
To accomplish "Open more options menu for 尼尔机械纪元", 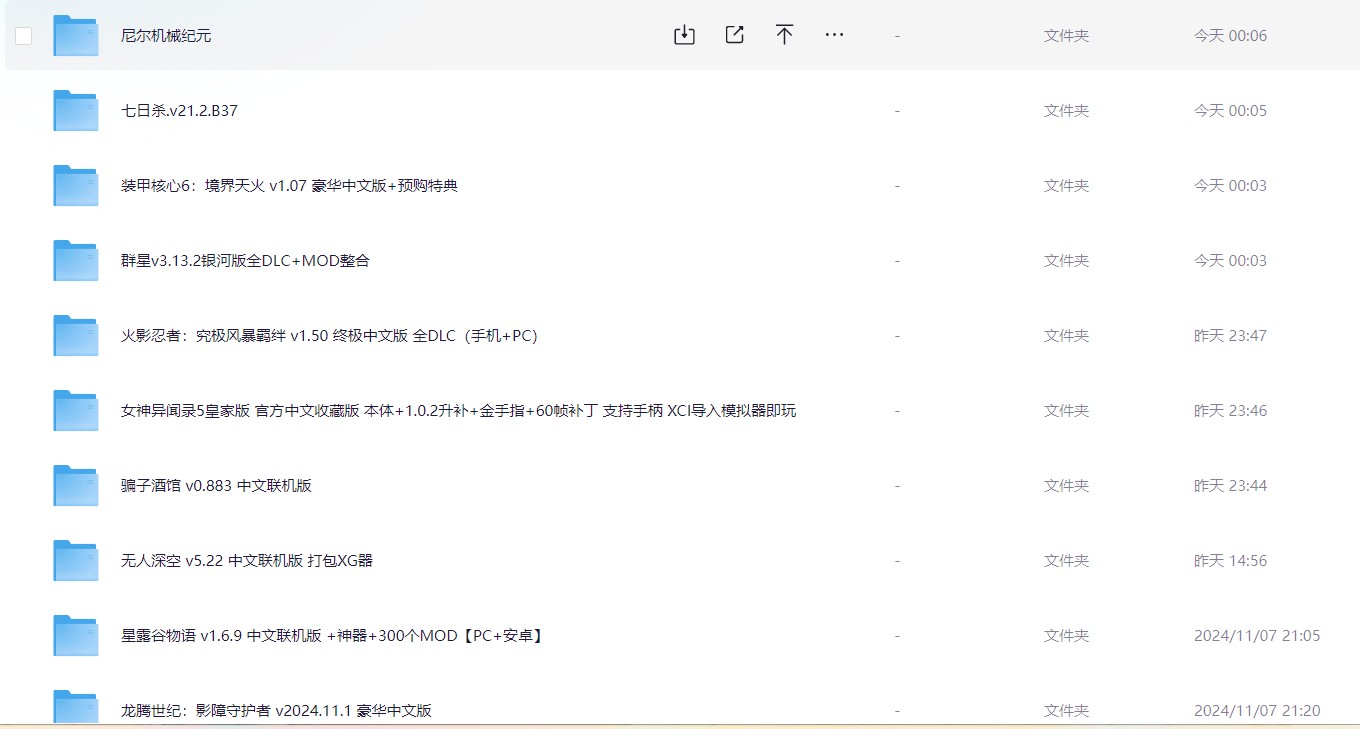I will pos(834,35).
